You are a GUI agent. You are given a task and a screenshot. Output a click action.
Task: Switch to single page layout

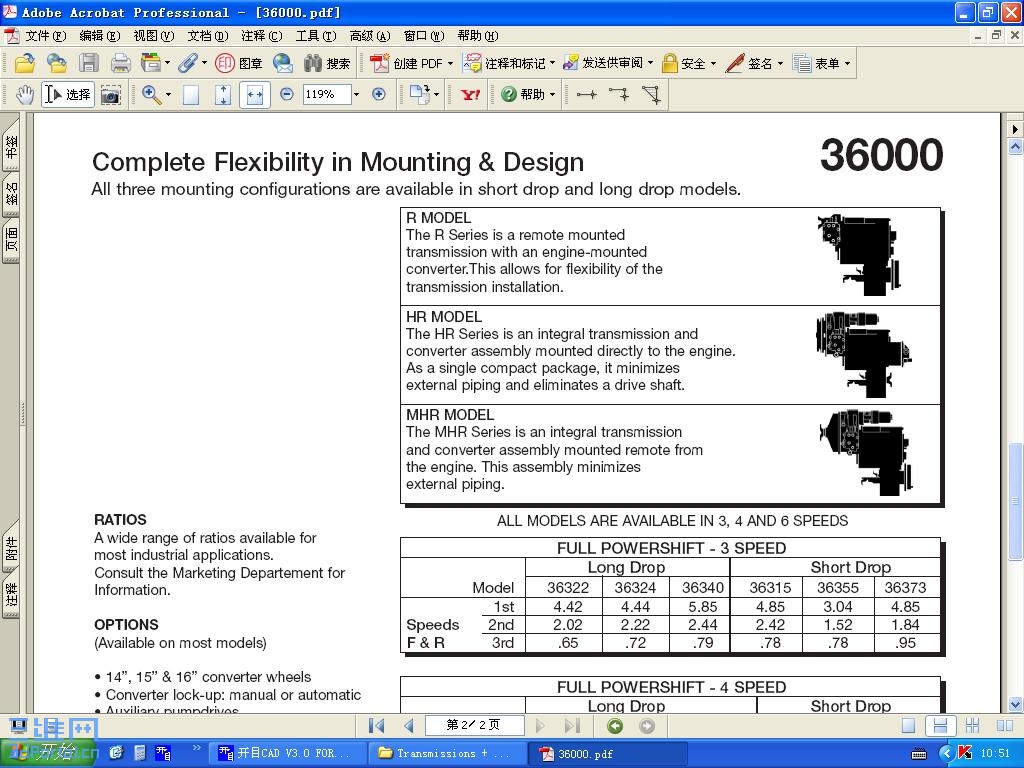click(908, 726)
